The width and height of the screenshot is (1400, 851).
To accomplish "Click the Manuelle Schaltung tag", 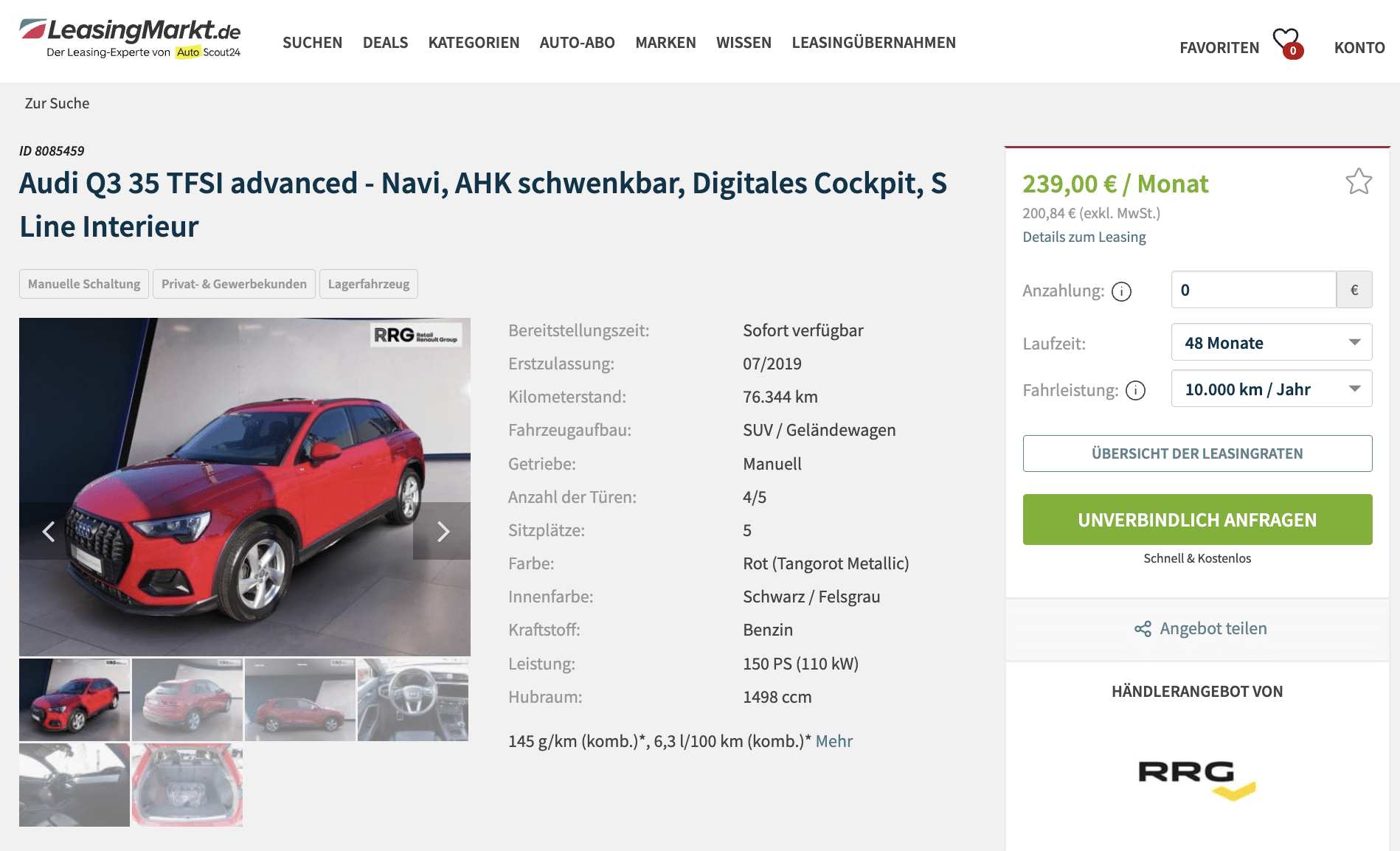I will coord(84,284).
